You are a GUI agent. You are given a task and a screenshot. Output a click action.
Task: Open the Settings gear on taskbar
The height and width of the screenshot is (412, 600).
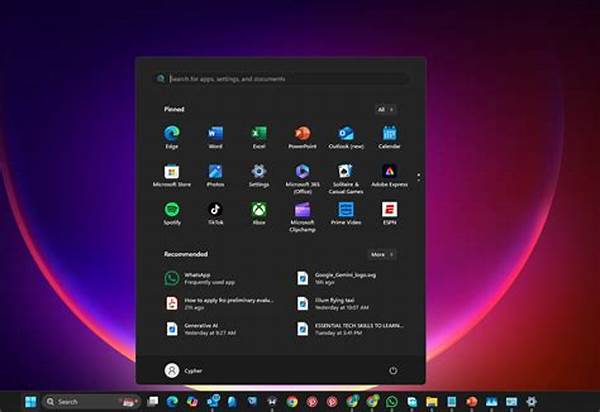531,401
